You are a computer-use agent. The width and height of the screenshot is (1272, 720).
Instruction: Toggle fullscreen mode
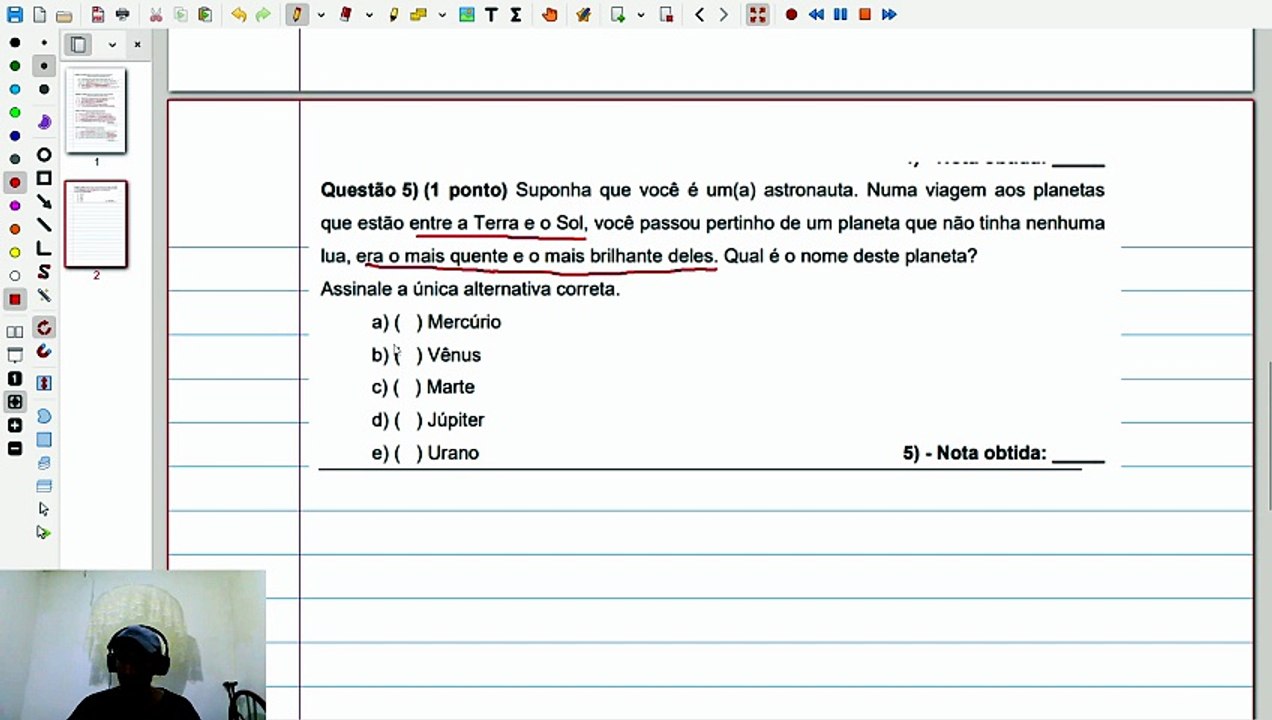coord(758,15)
